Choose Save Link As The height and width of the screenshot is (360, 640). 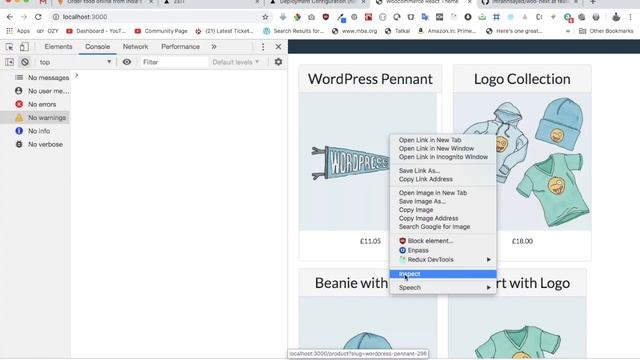click(443, 171)
